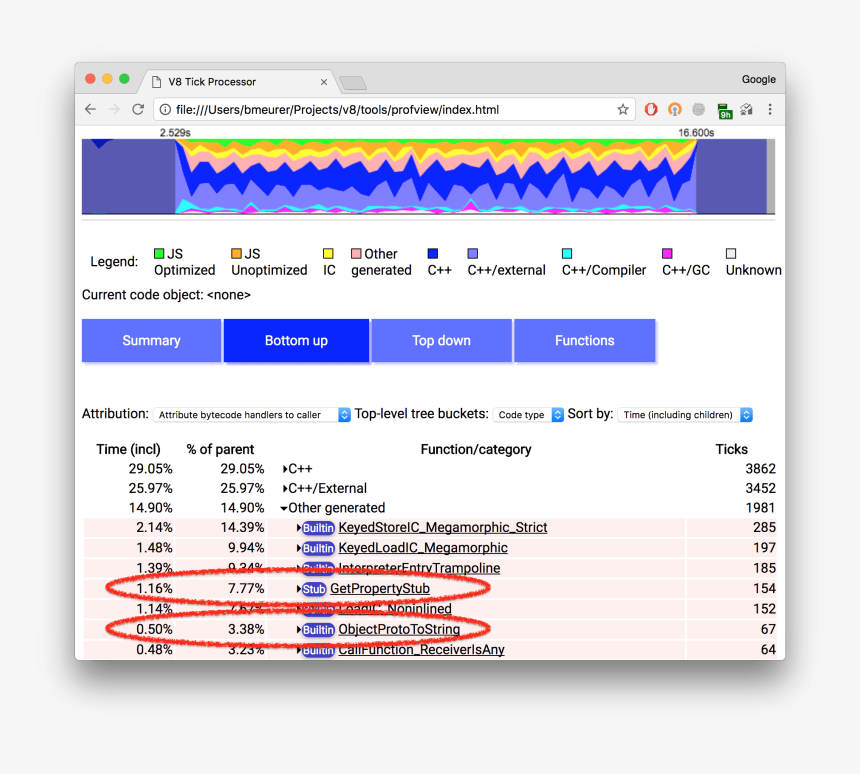This screenshot has width=860, height=774.
Task: Click the Stub badge beside GetPropertyStub
Action: [x=314, y=589]
